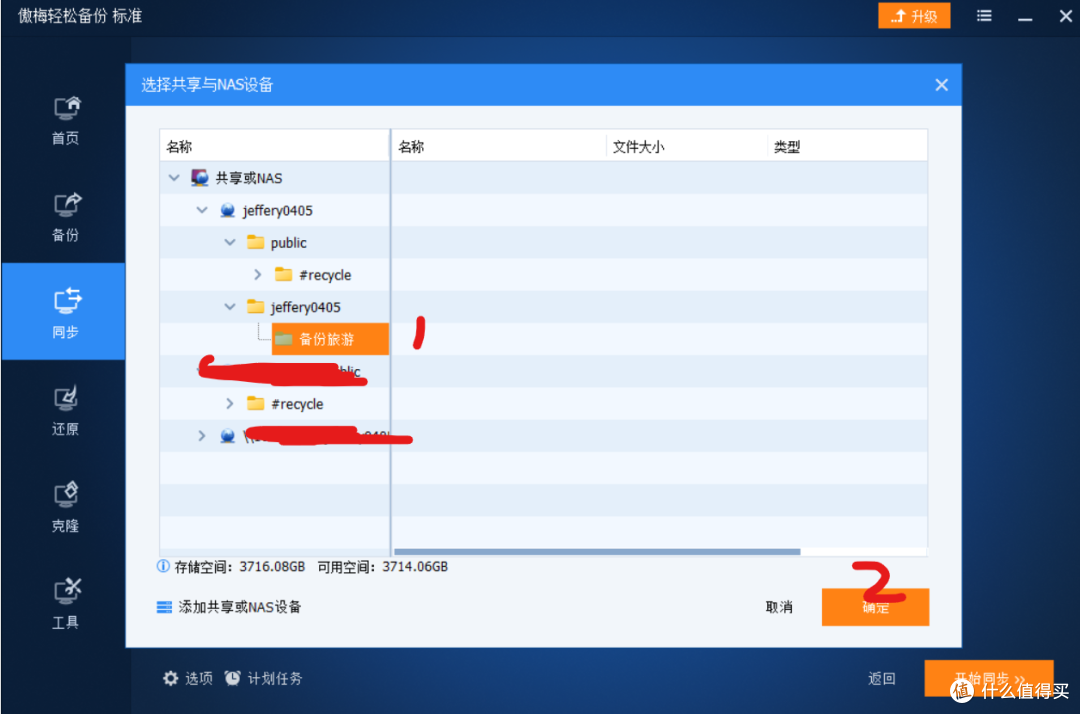Open 计划任务 scheduled task settings
This screenshot has height=714, width=1080.
tap(263, 678)
